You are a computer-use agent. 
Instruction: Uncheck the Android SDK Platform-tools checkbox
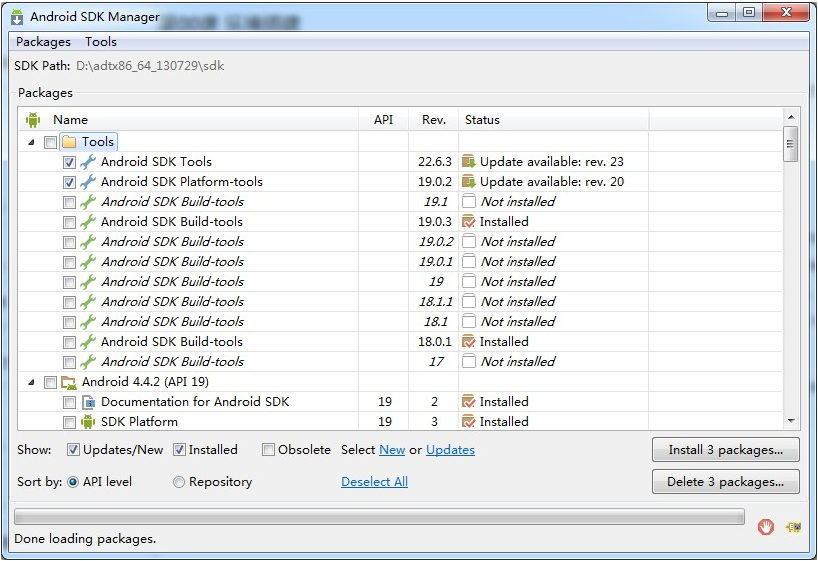[x=69, y=182]
